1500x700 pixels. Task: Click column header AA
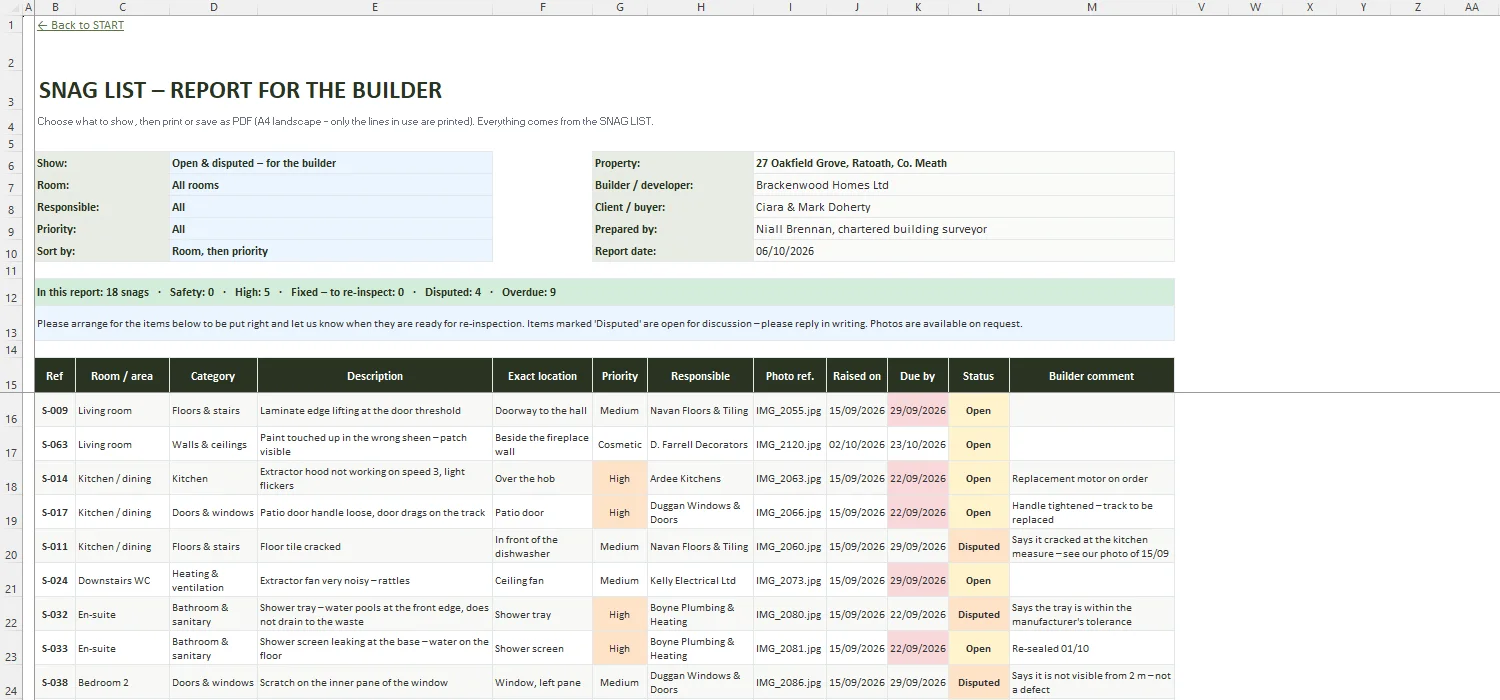1472,7
